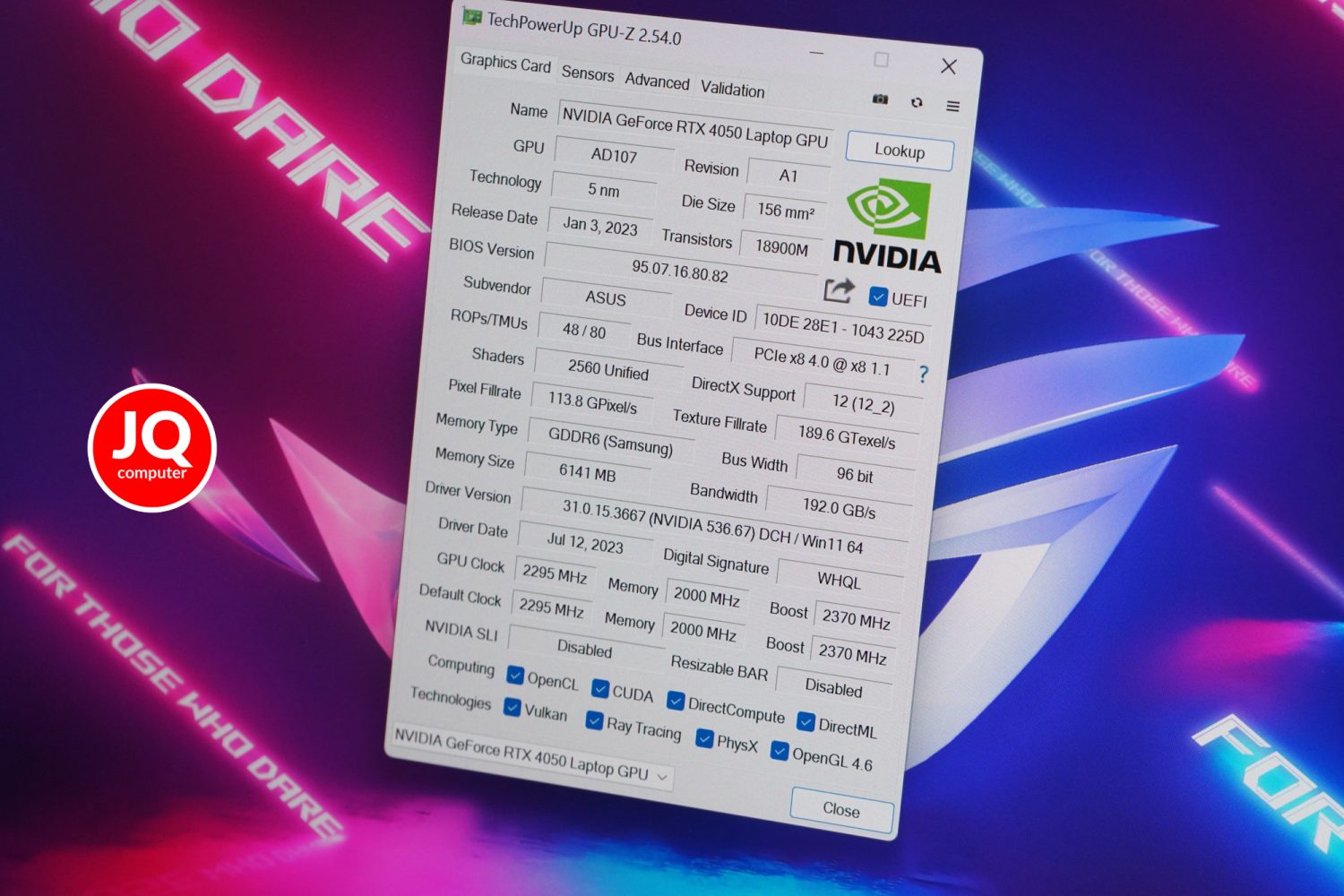This screenshot has height=896, width=1344.
Task: Click the Bus Width 96 bit value
Action: 855,475
